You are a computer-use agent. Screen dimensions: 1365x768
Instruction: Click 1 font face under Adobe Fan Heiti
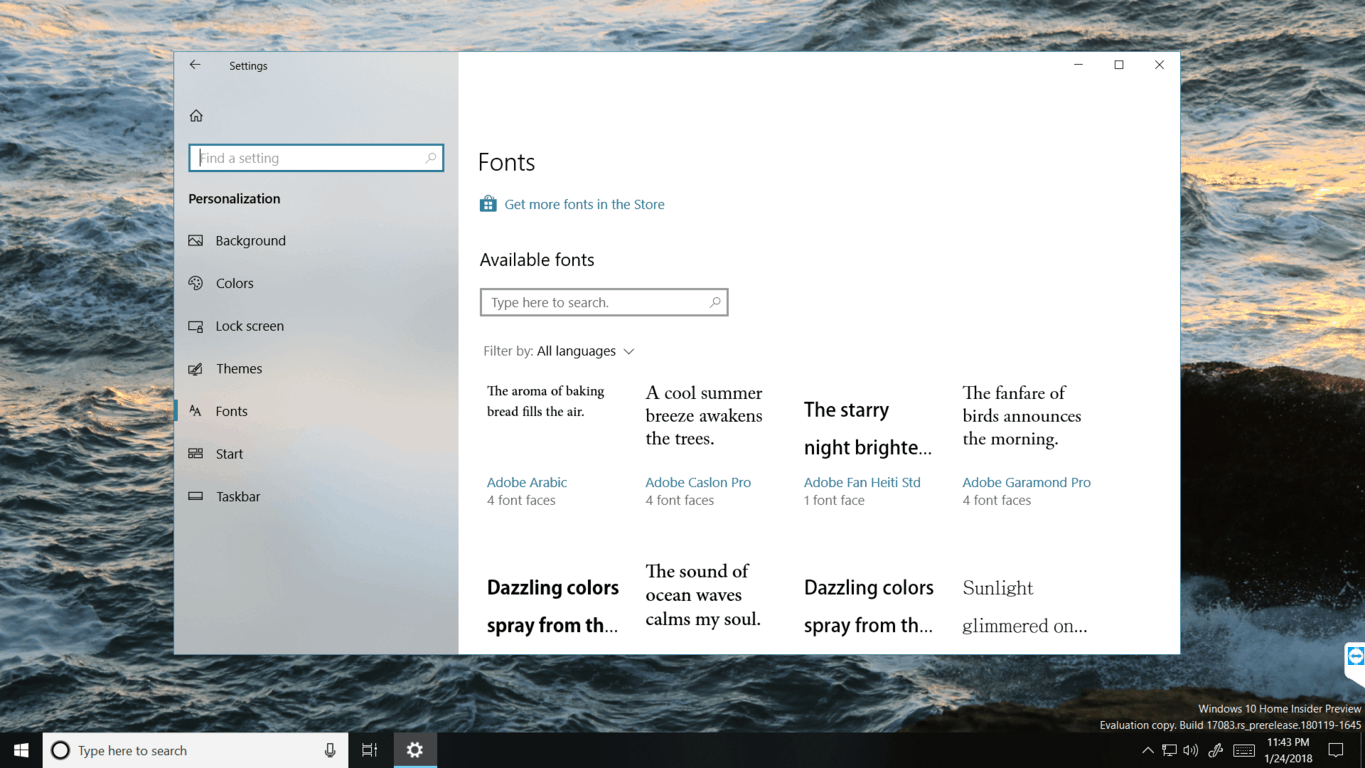(834, 500)
